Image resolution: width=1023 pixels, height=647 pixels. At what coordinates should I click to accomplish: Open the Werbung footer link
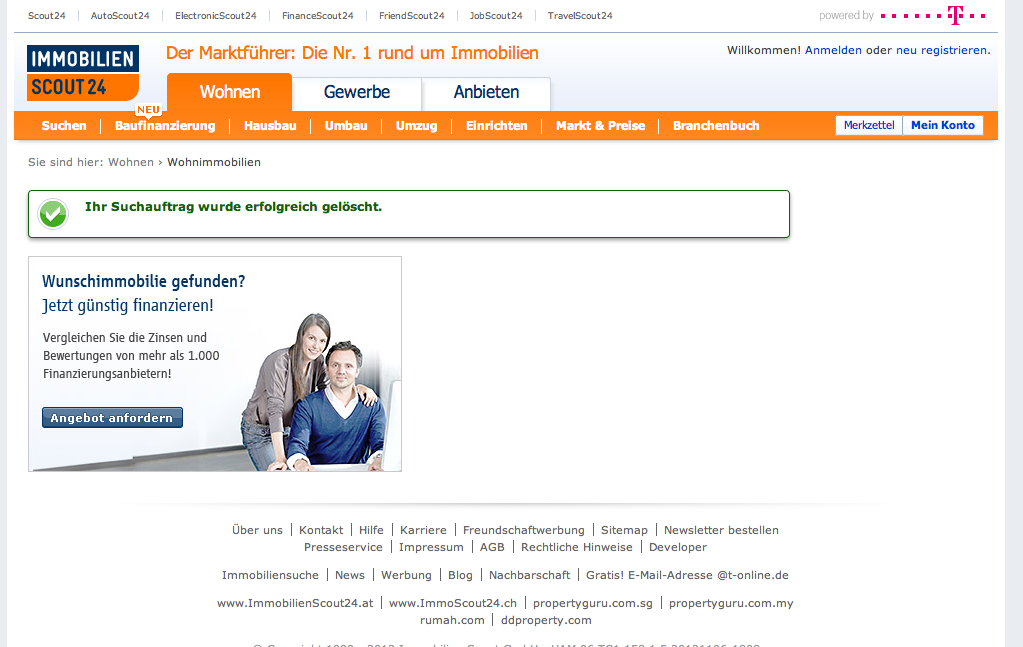tap(406, 575)
